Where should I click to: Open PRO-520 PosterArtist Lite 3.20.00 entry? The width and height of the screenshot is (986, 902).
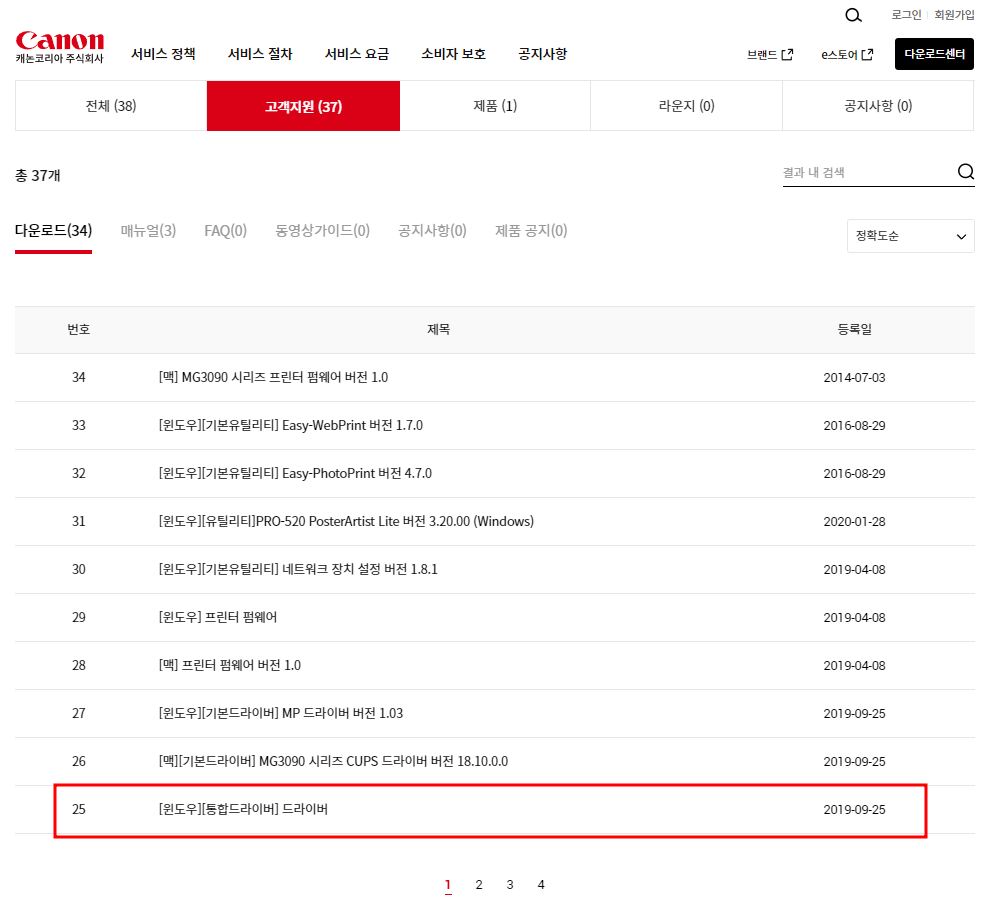pyautogui.click(x=346, y=521)
